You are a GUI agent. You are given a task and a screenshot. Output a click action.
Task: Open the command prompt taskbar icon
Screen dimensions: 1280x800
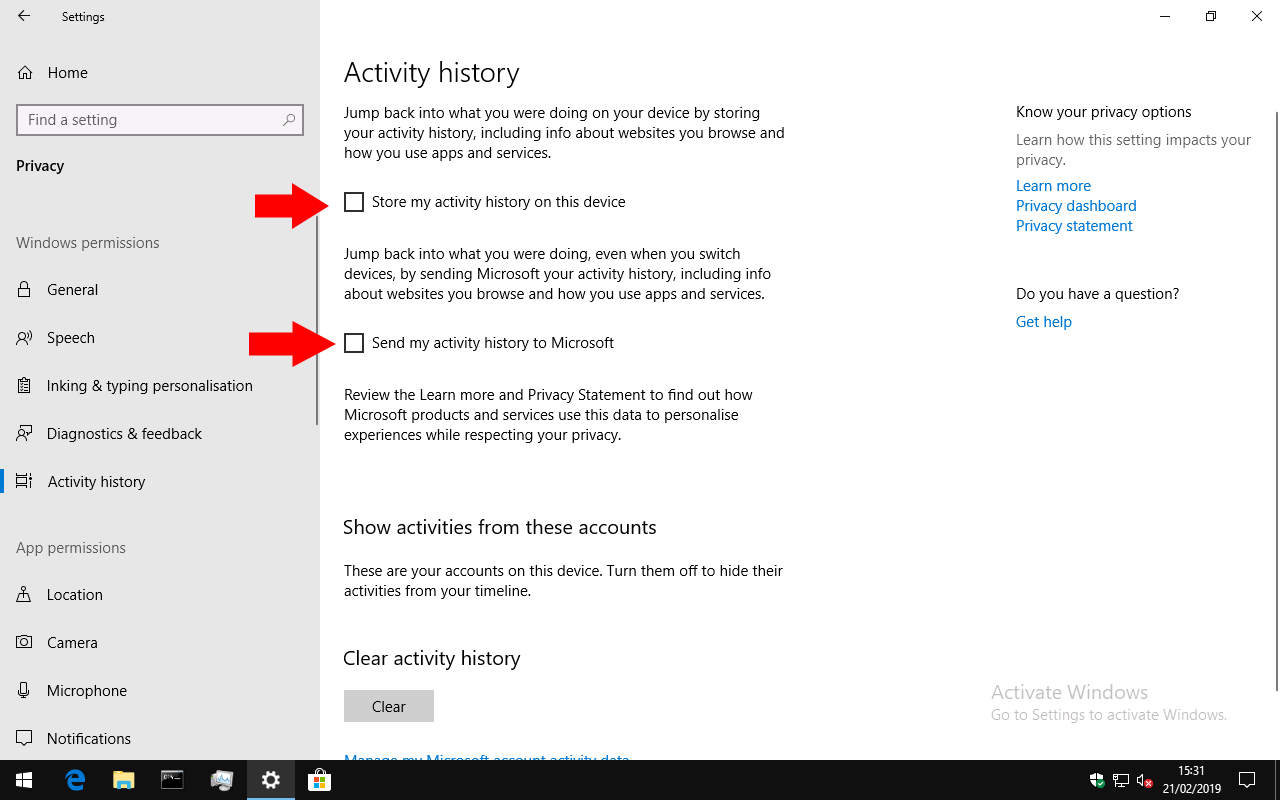173,780
